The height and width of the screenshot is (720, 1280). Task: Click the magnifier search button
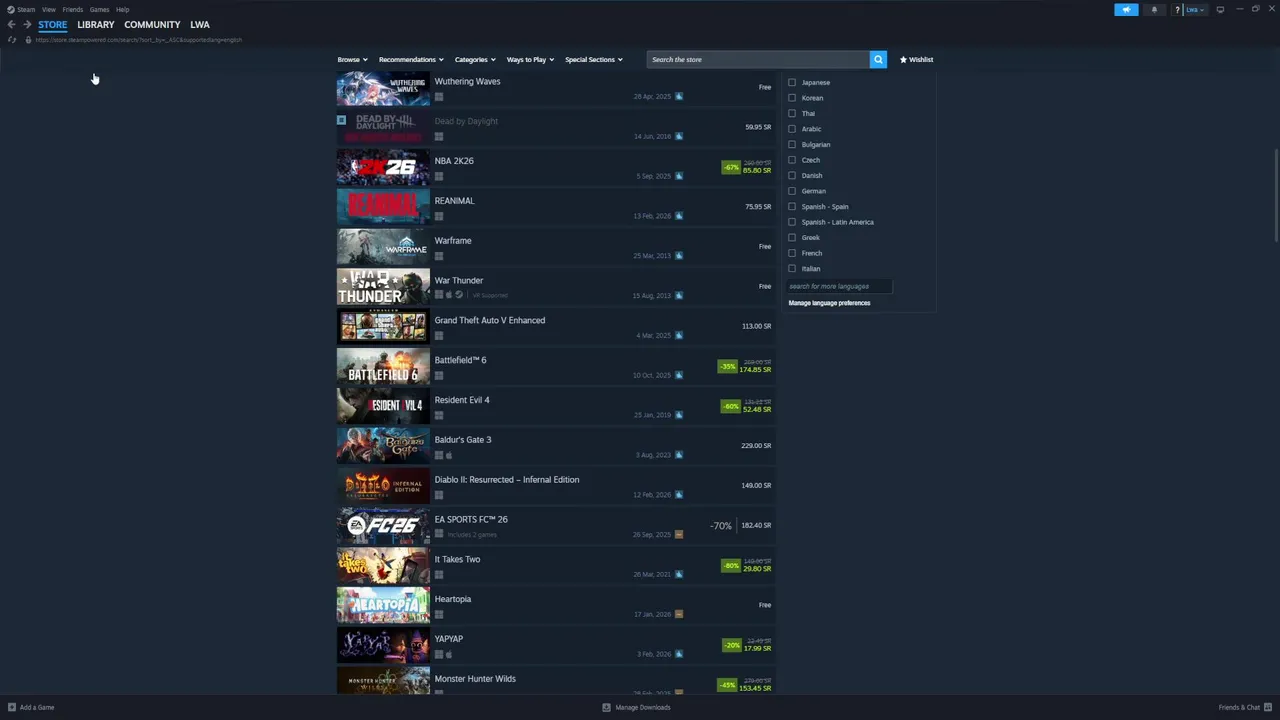click(x=878, y=59)
